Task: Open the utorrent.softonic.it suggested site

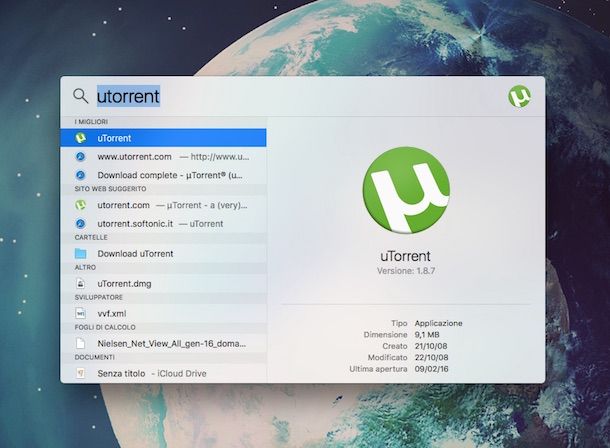Action: [x=163, y=224]
